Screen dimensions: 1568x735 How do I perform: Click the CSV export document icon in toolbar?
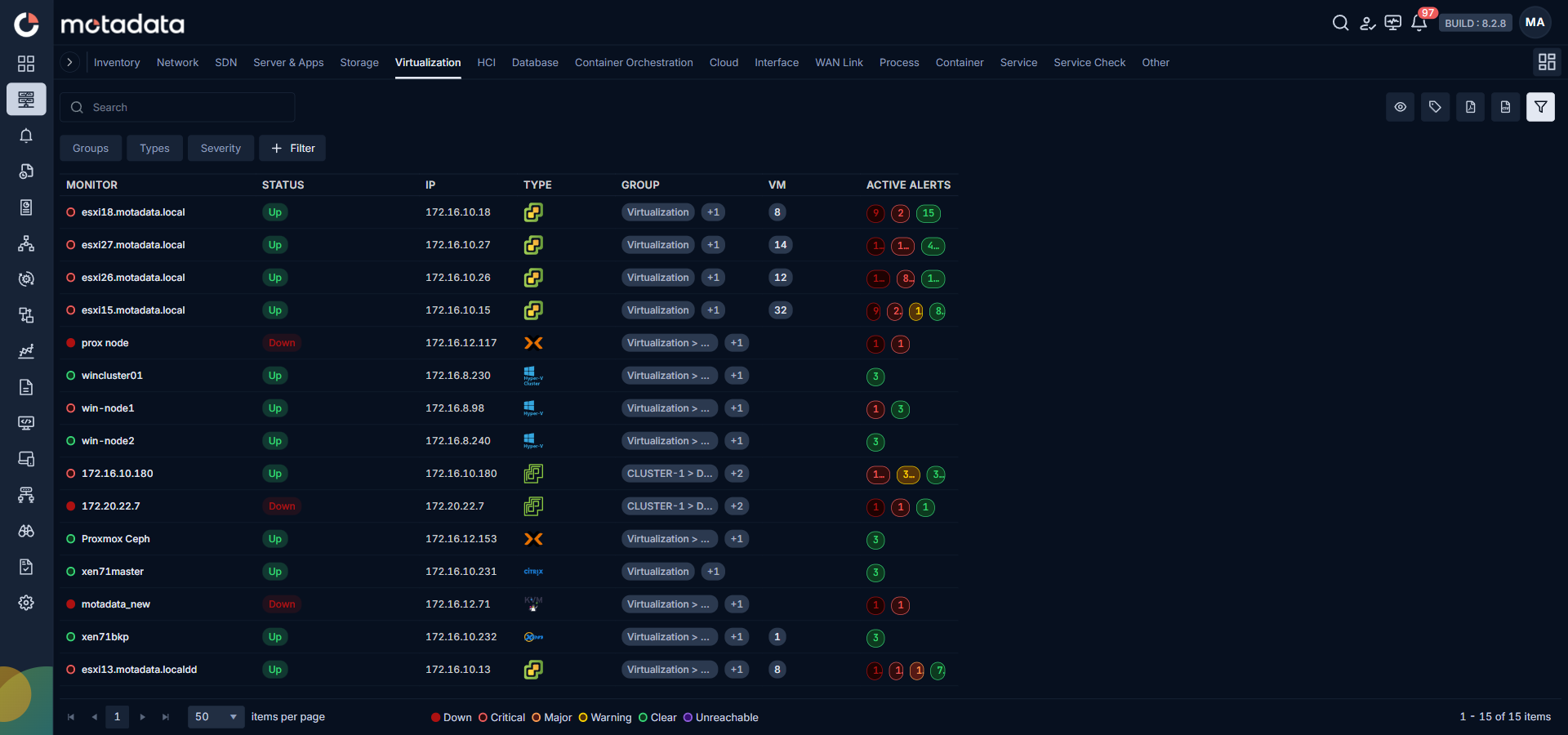tap(1505, 107)
